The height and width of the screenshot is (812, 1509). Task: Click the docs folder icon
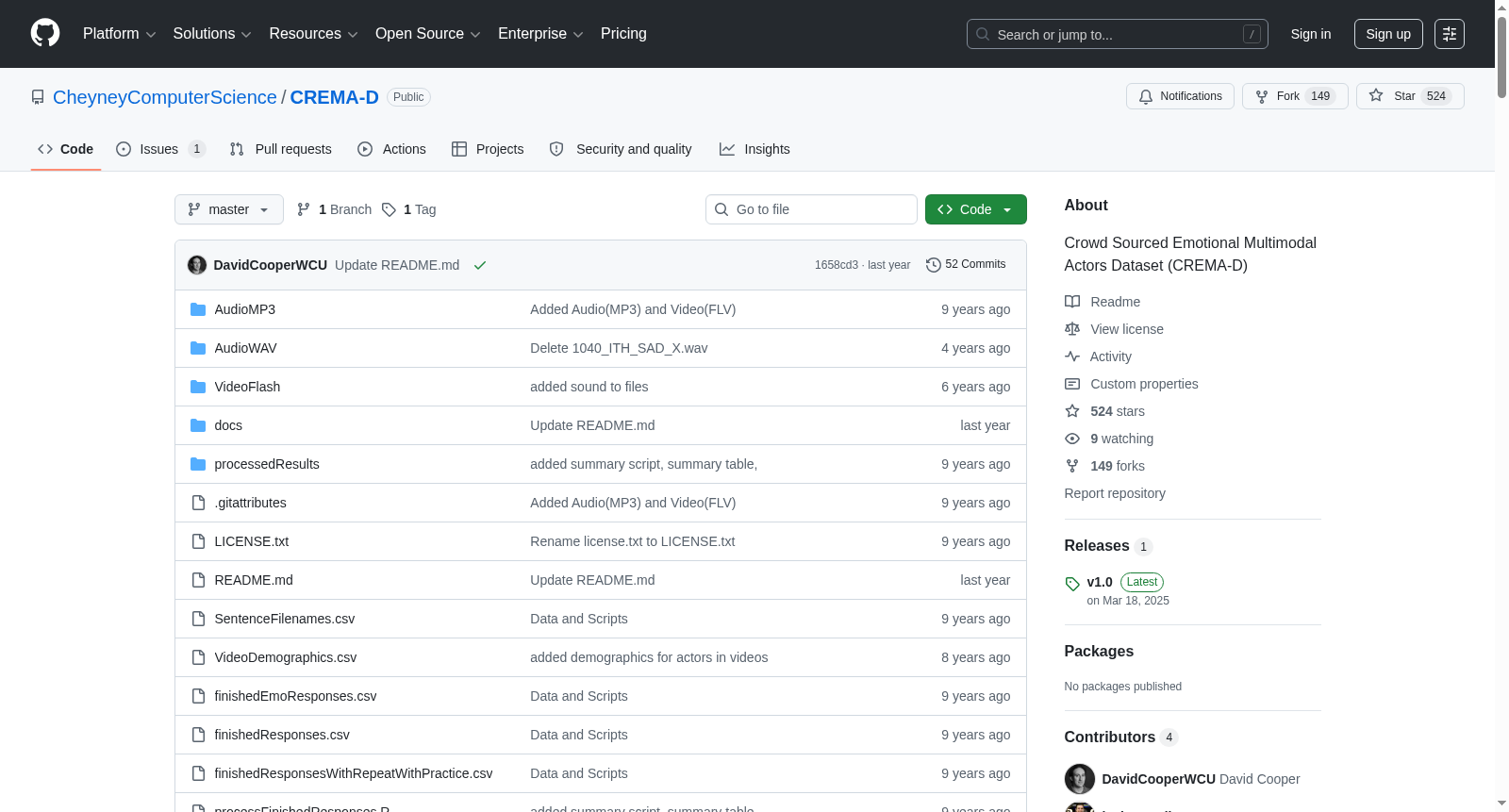(x=198, y=425)
